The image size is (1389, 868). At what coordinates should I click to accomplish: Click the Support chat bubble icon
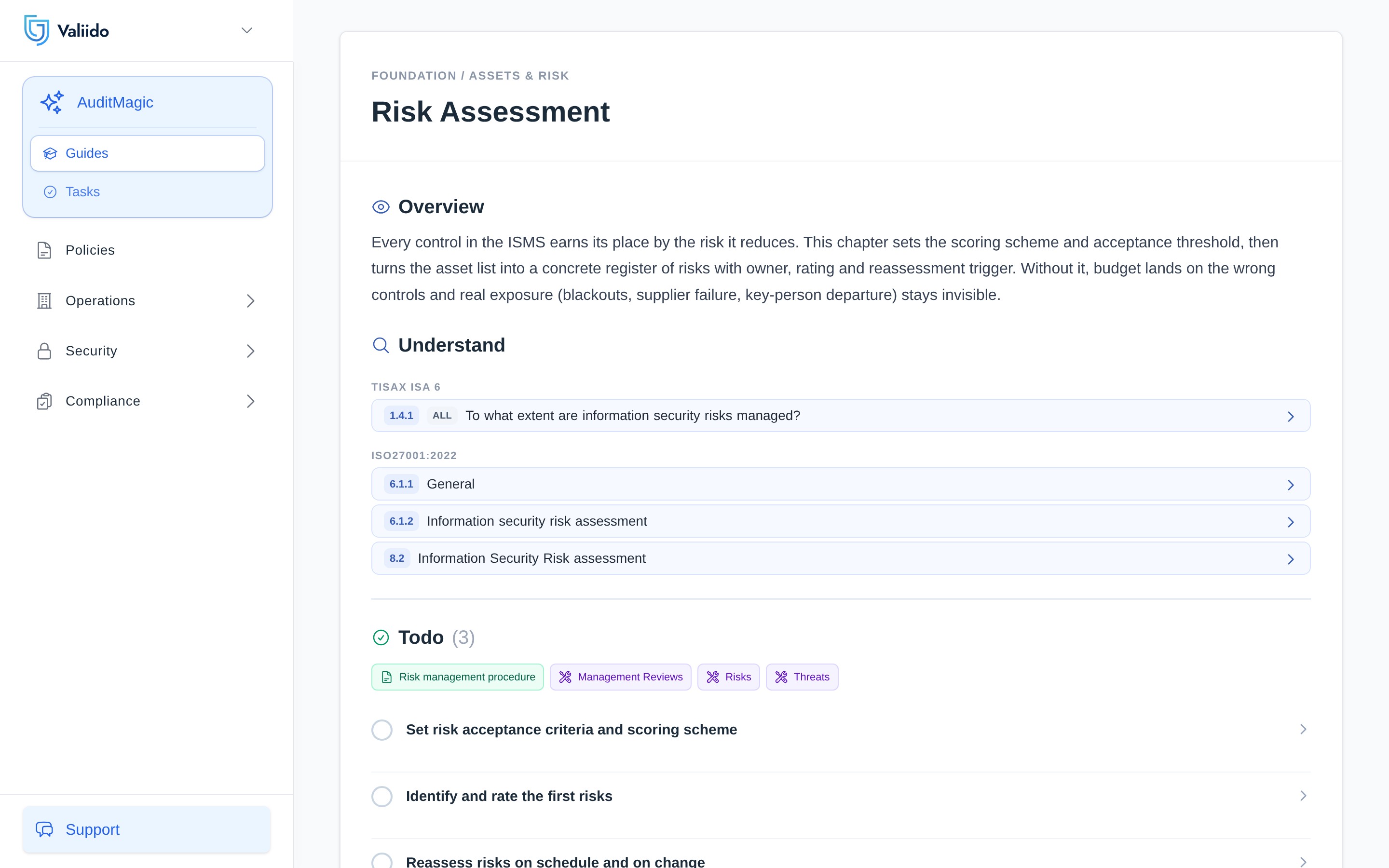pos(44,829)
